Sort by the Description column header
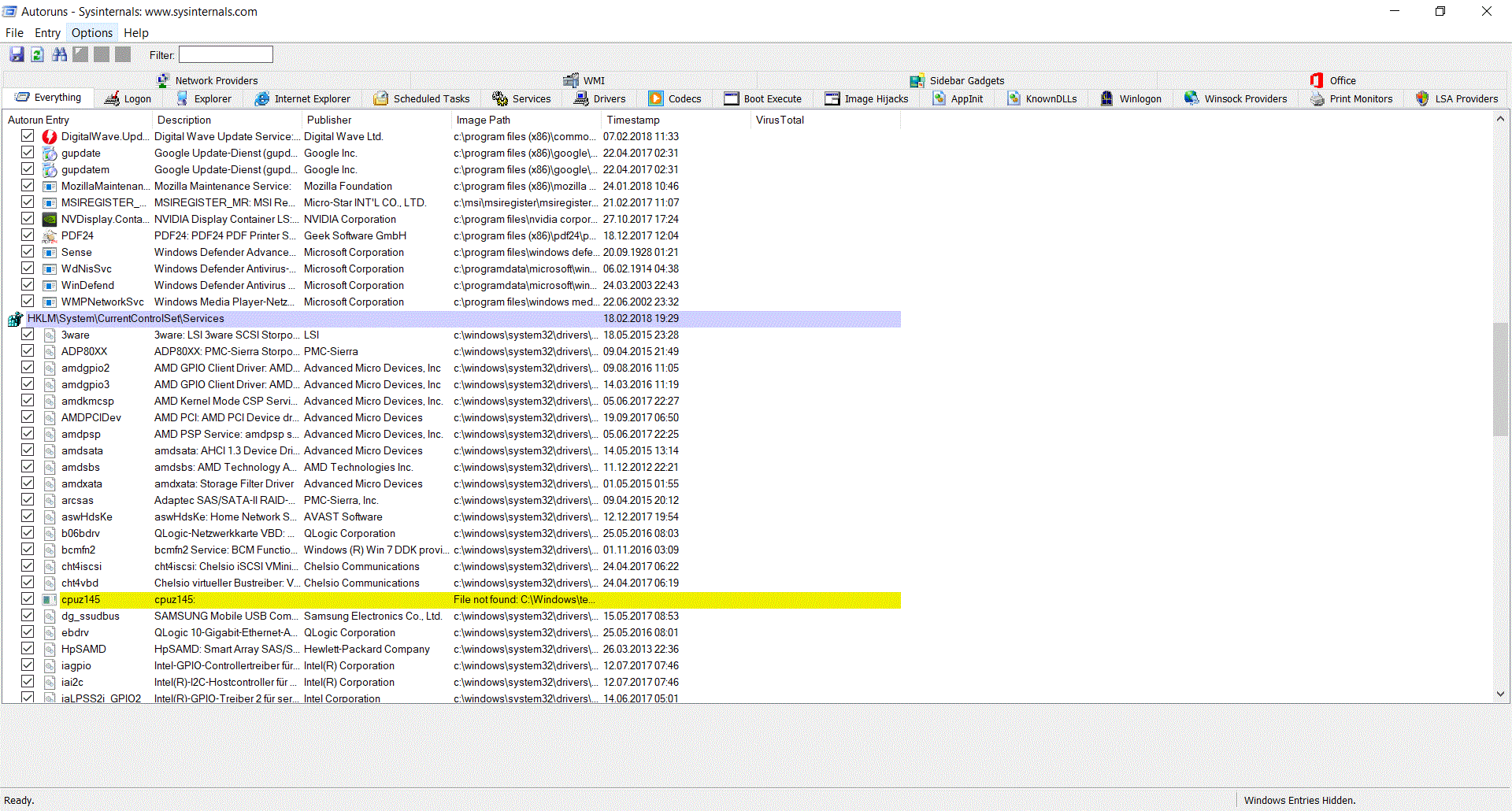Viewport: 1512px width, 811px height. coord(227,120)
